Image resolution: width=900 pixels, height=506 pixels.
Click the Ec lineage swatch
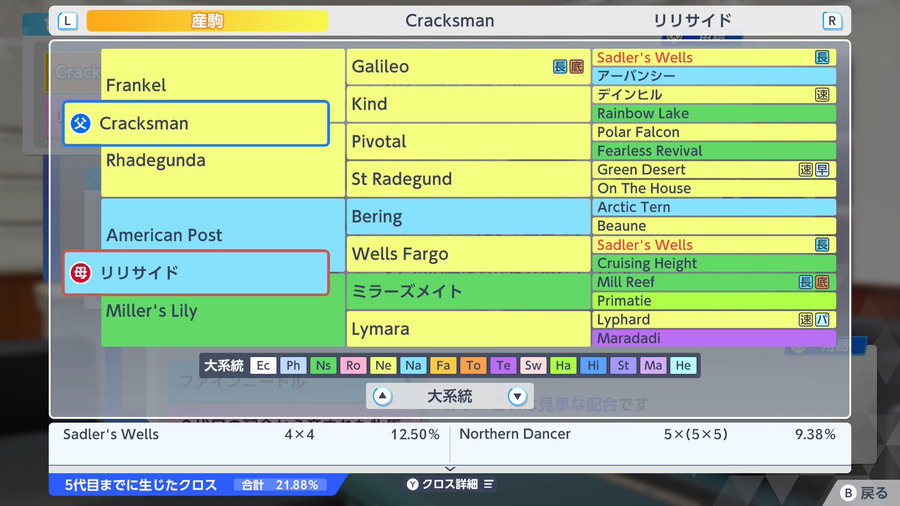click(x=263, y=365)
